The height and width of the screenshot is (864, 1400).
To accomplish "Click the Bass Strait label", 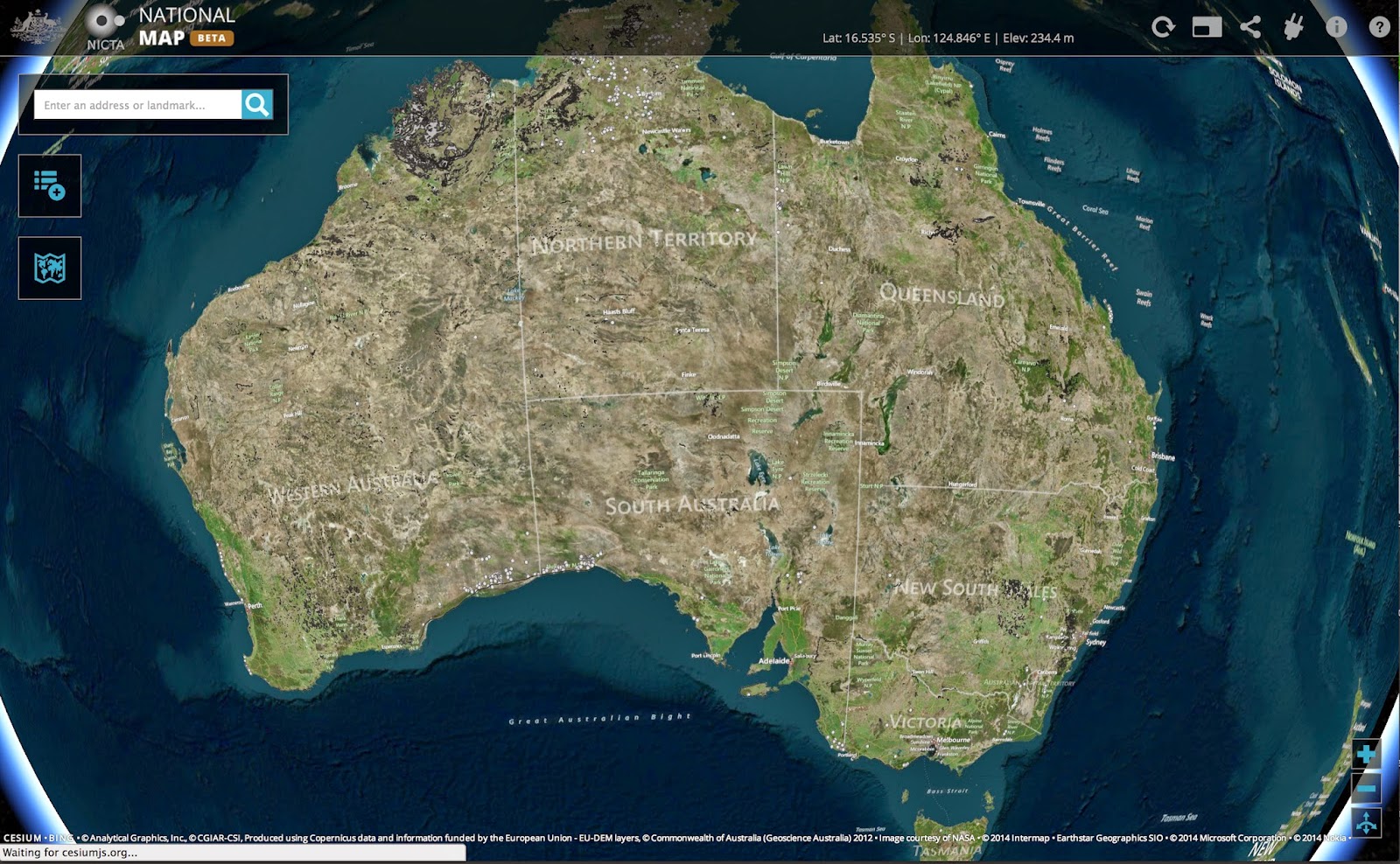I will tap(948, 791).
